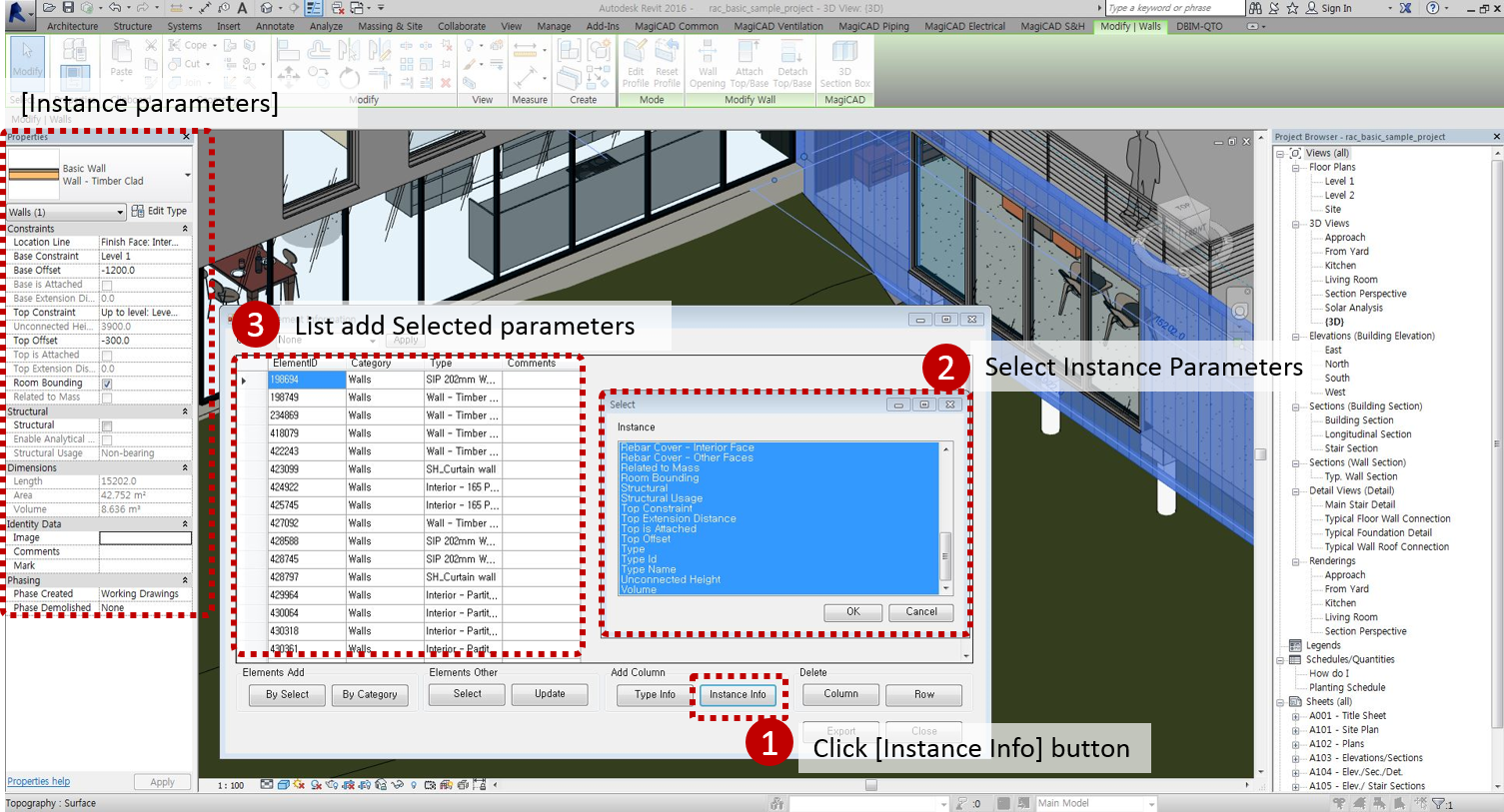
Task: Click the Edit Profile tool
Action: pos(636,63)
